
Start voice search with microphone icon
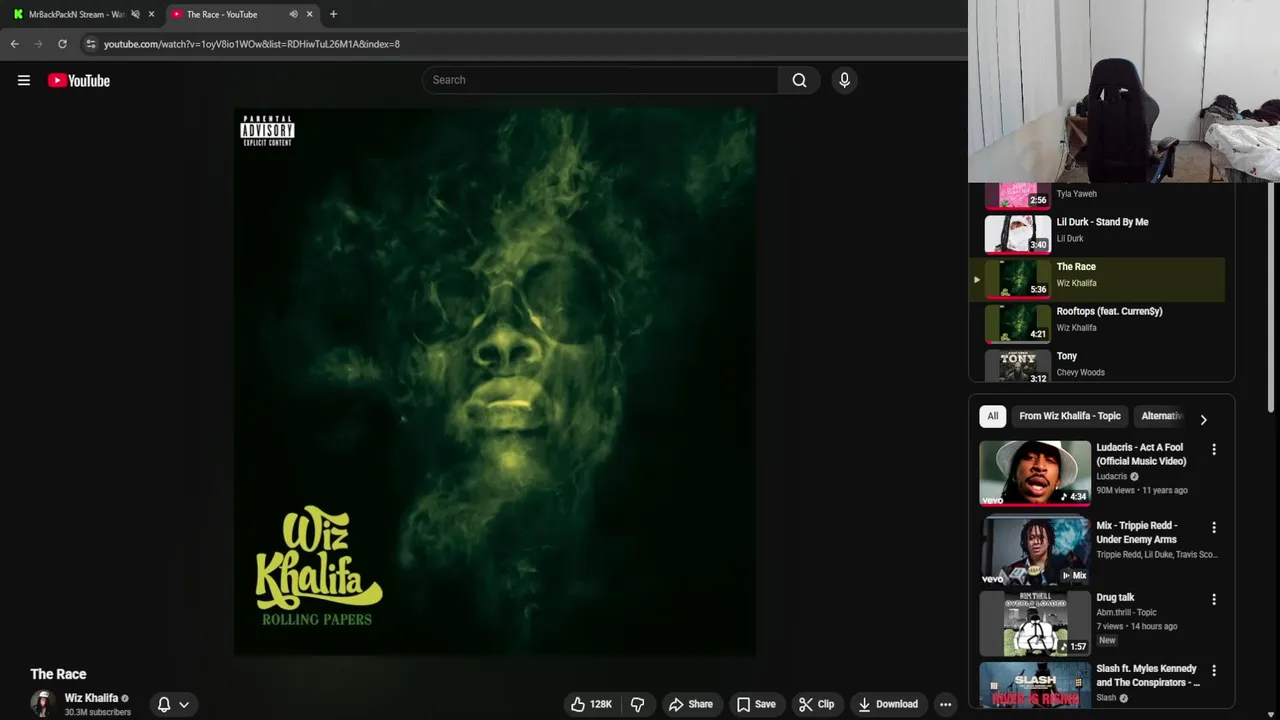click(844, 80)
